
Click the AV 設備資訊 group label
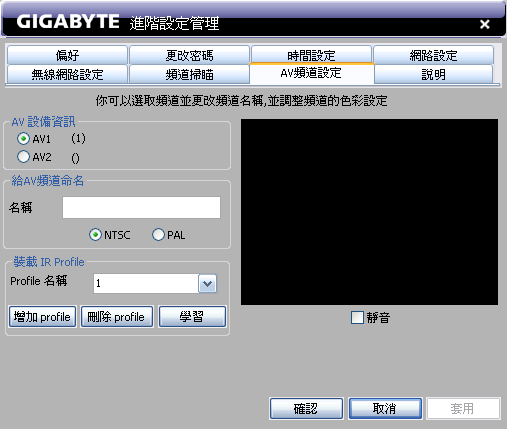(x=43, y=122)
